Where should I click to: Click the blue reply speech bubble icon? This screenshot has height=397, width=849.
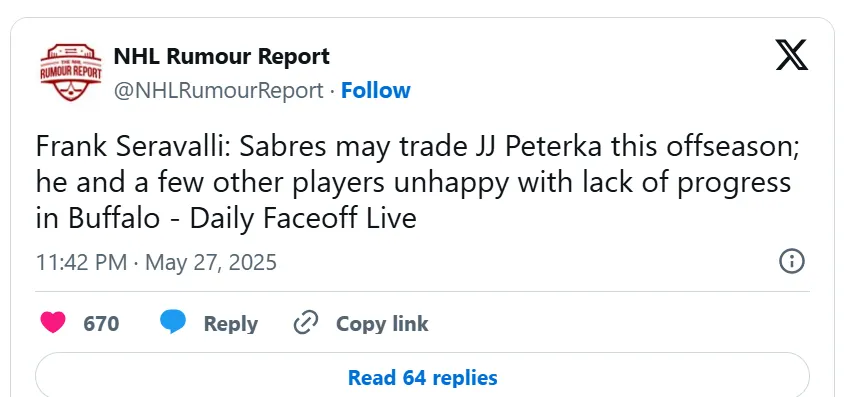click(x=173, y=323)
